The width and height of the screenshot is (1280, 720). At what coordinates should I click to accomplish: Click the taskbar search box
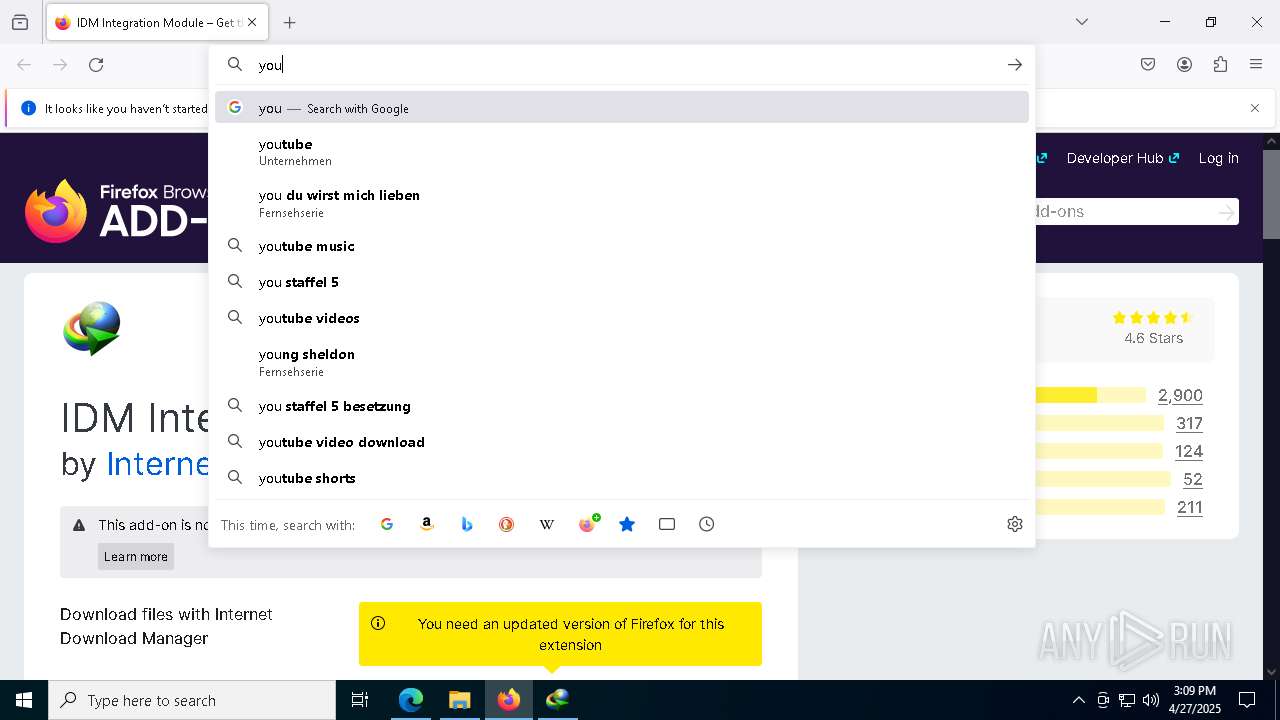click(192, 700)
